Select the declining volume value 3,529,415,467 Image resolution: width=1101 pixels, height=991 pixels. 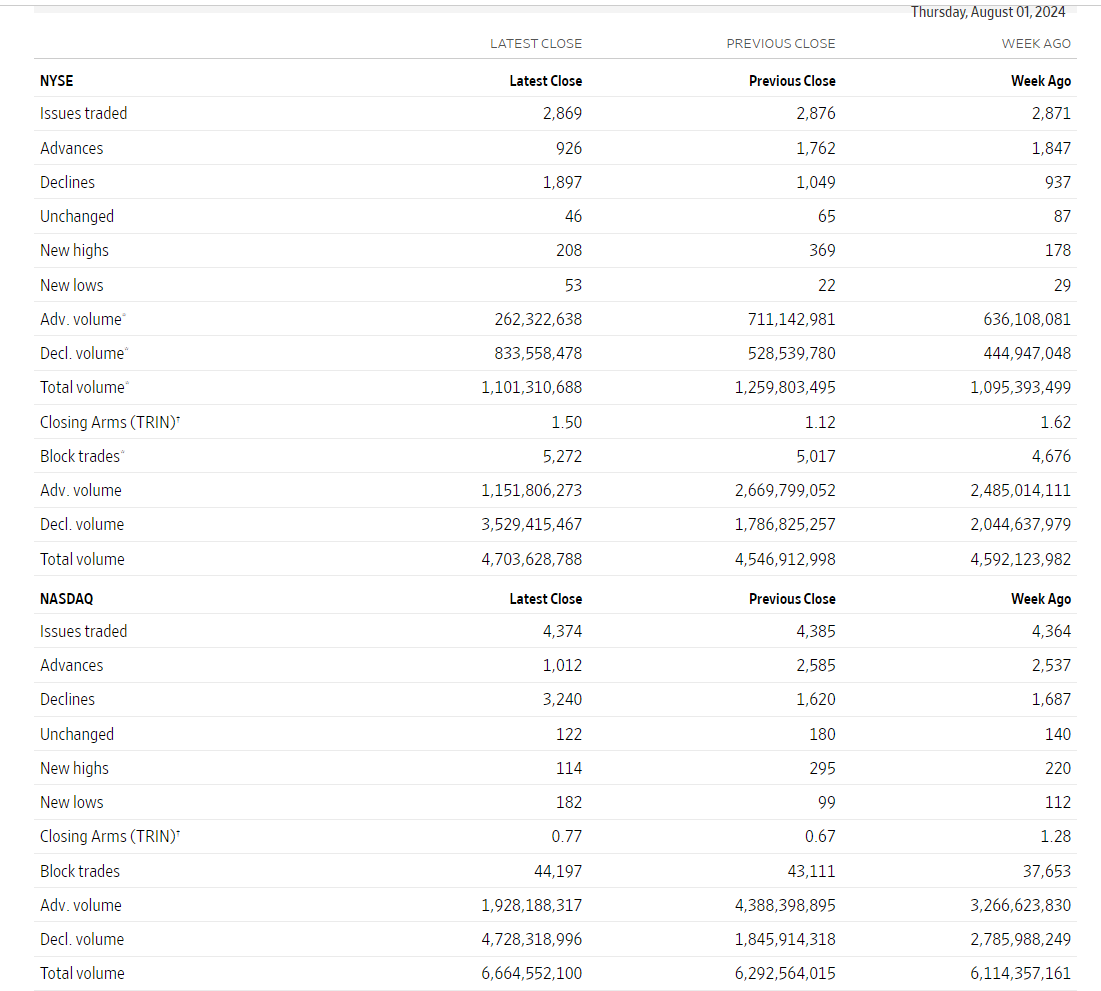(532, 525)
